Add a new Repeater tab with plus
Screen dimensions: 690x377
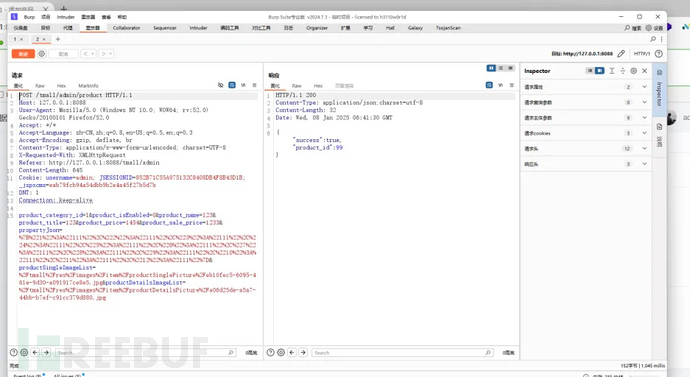(58, 39)
